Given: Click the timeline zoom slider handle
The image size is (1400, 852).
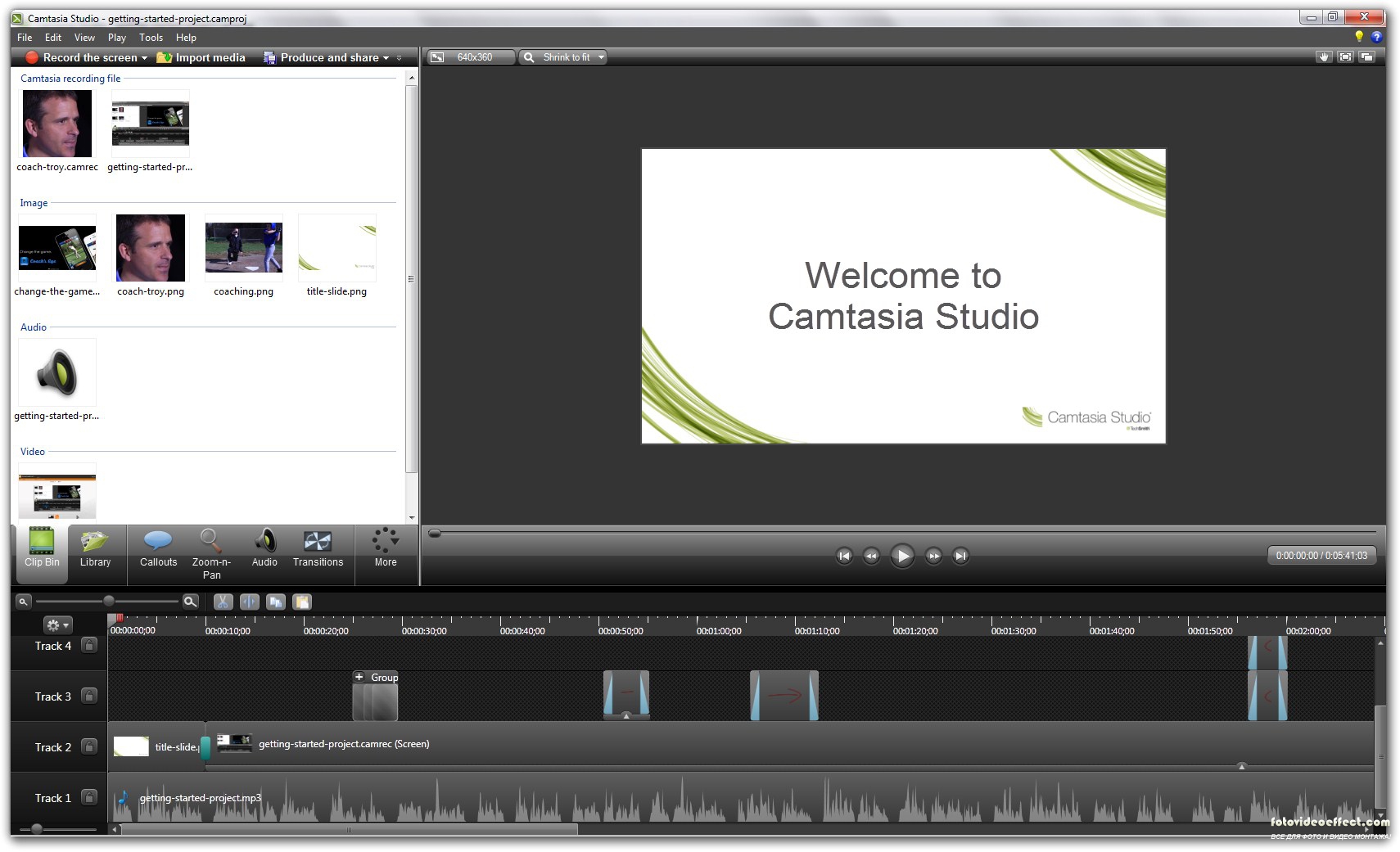Looking at the screenshot, I should pos(109,601).
